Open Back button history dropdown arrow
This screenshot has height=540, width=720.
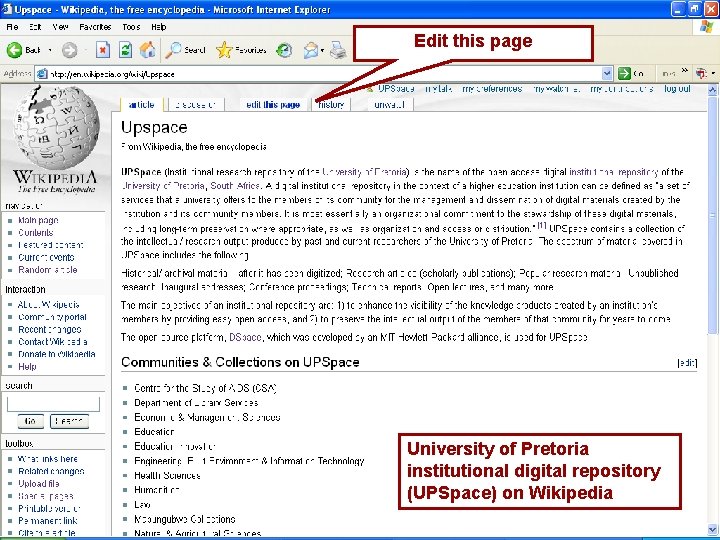click(50, 50)
